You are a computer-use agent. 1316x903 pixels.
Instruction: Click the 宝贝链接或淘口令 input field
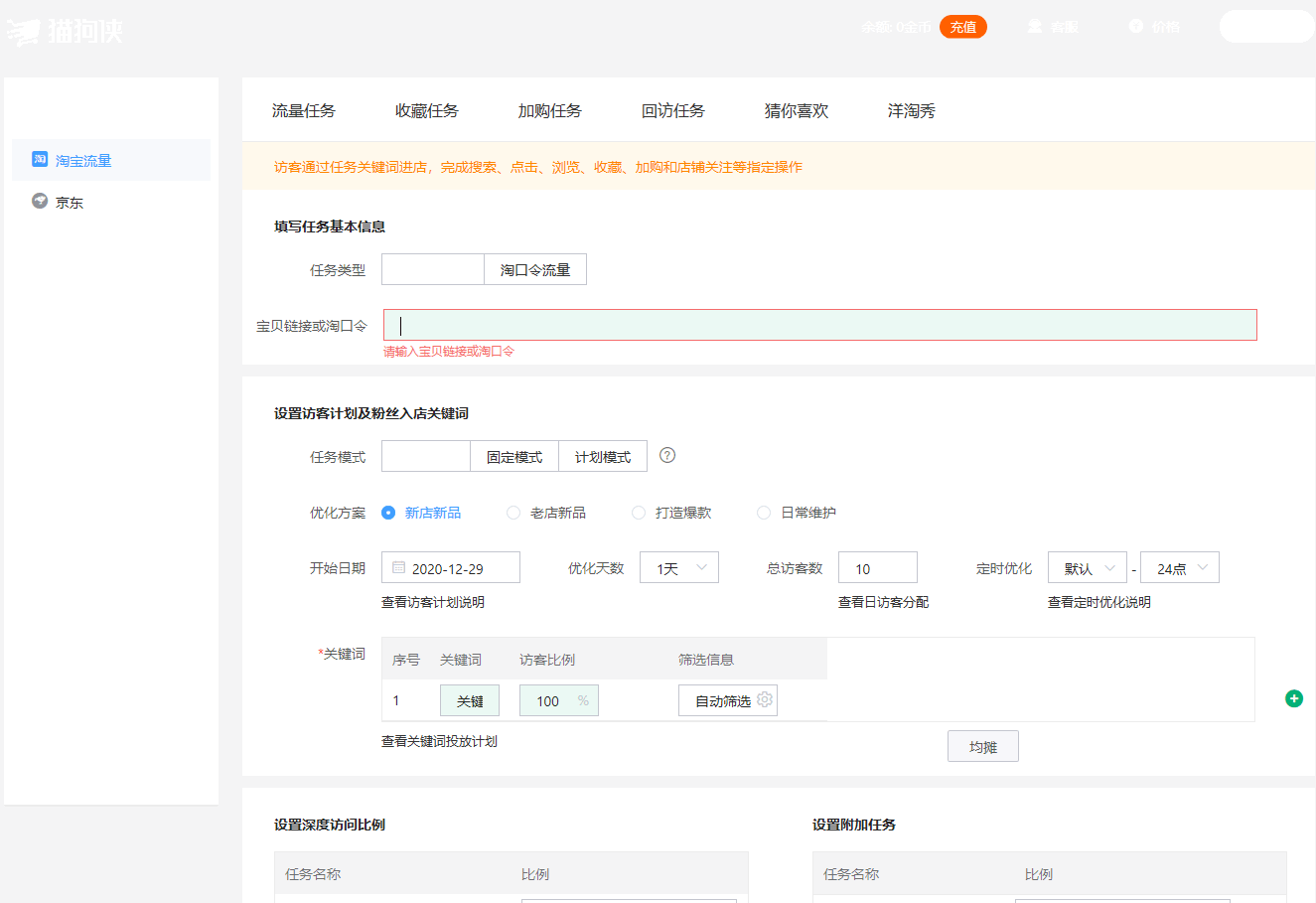[820, 326]
